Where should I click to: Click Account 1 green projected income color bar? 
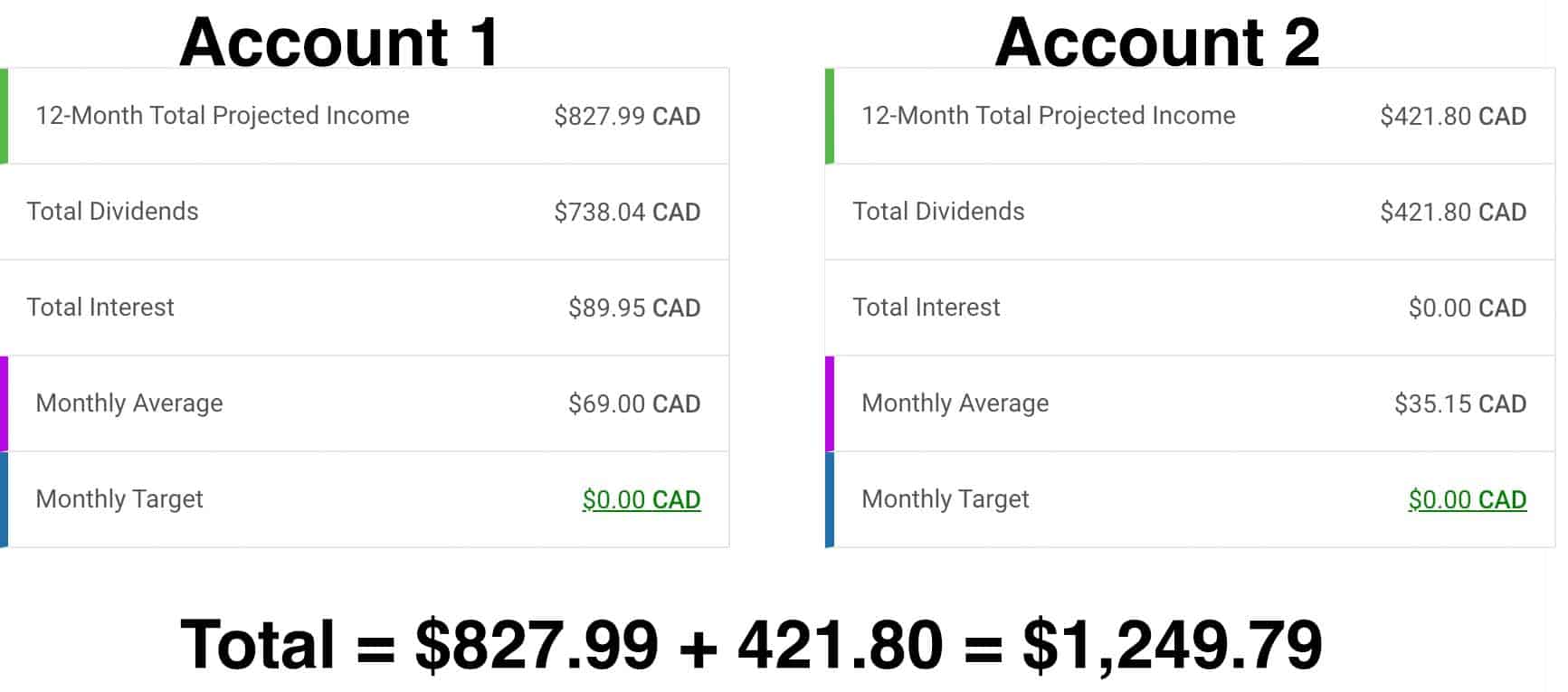click(4, 116)
